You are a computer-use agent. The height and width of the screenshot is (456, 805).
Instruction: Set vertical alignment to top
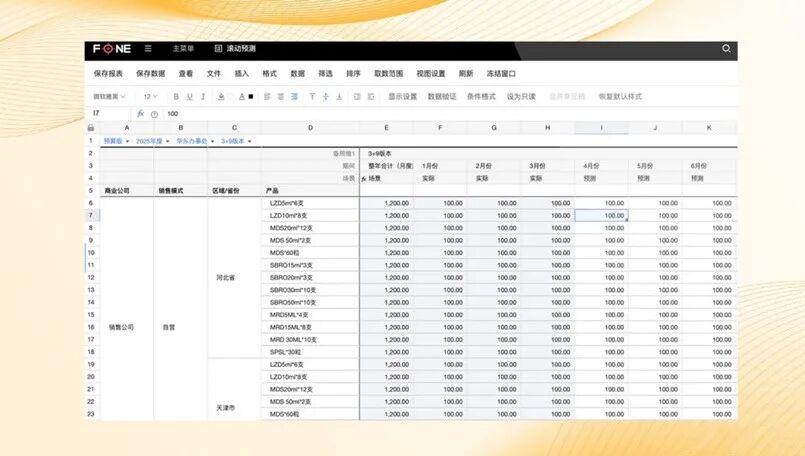312,97
